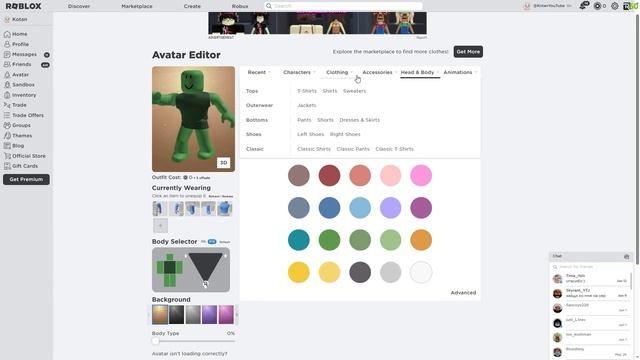The height and width of the screenshot is (360, 640).
Task: Open Create in the top navigation
Action: point(192,6)
